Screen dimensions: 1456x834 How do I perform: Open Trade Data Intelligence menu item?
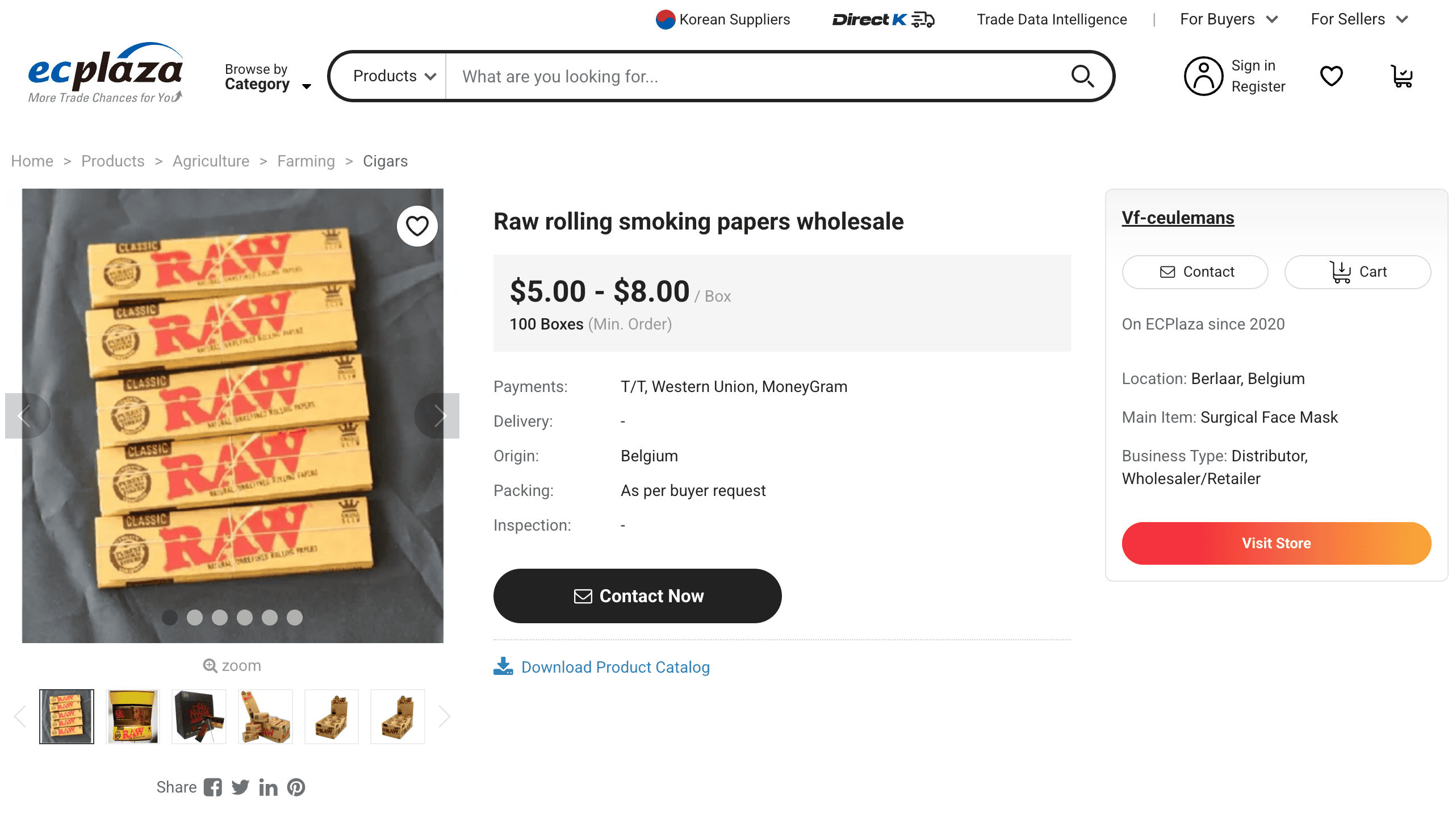(x=1051, y=19)
